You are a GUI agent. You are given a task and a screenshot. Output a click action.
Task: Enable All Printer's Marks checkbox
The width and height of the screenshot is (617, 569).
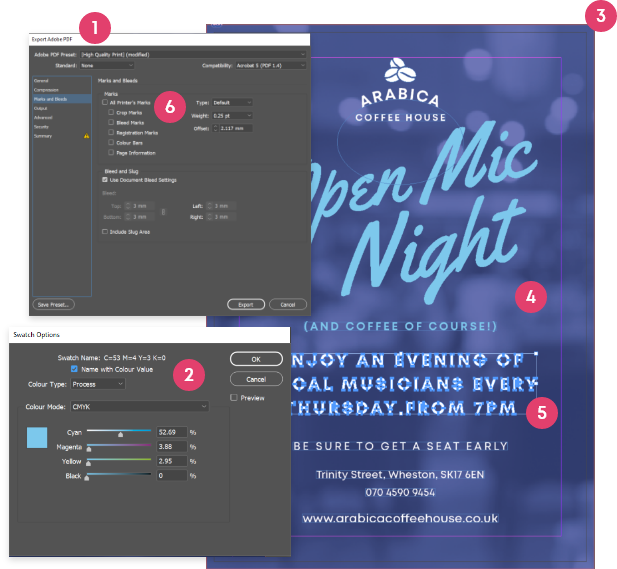(x=105, y=102)
